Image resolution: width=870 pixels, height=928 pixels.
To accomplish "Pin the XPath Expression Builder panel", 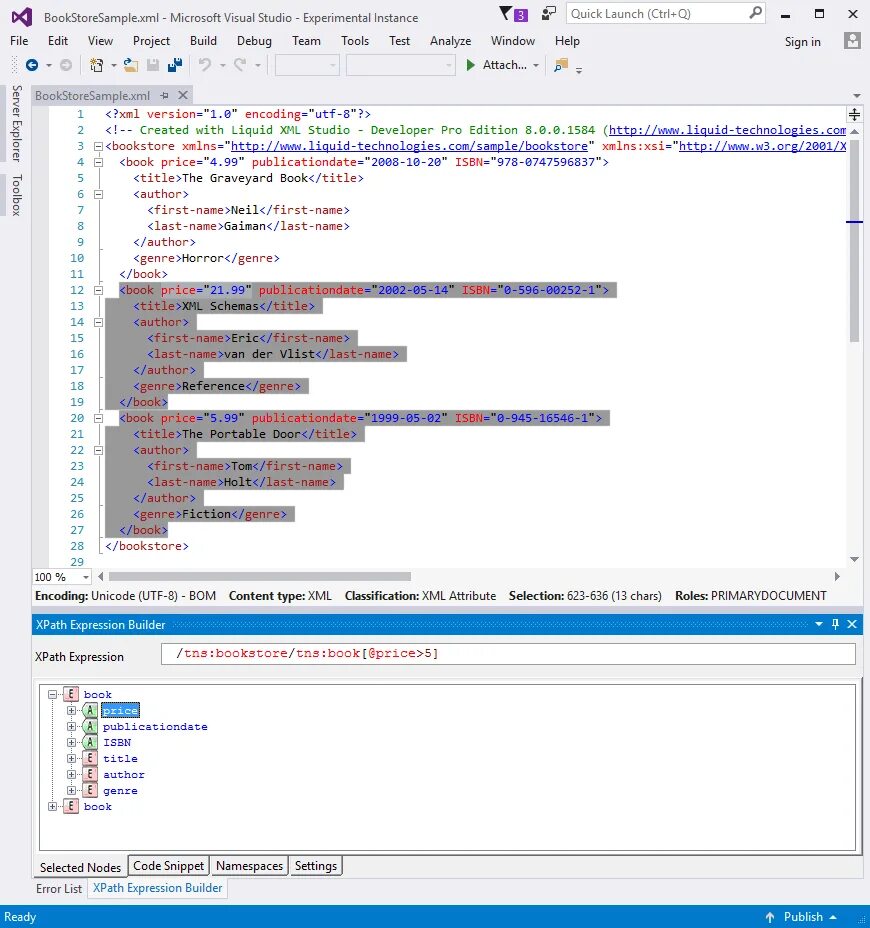I will tap(835, 624).
